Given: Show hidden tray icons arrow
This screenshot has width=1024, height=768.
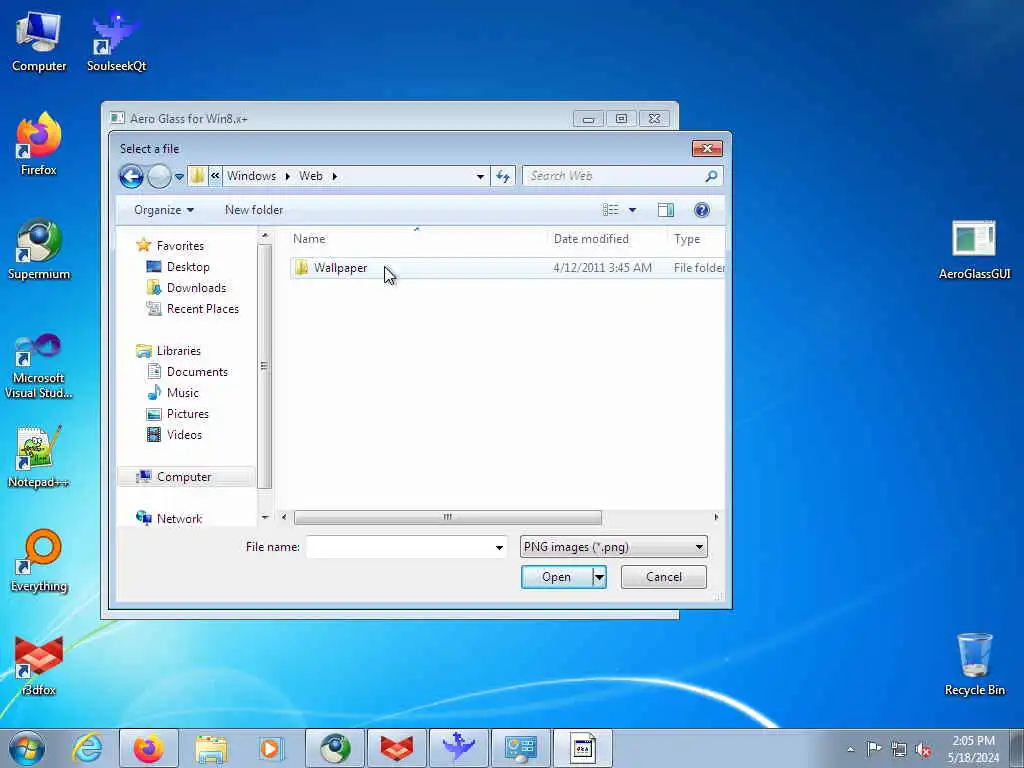Looking at the screenshot, I should (850, 749).
